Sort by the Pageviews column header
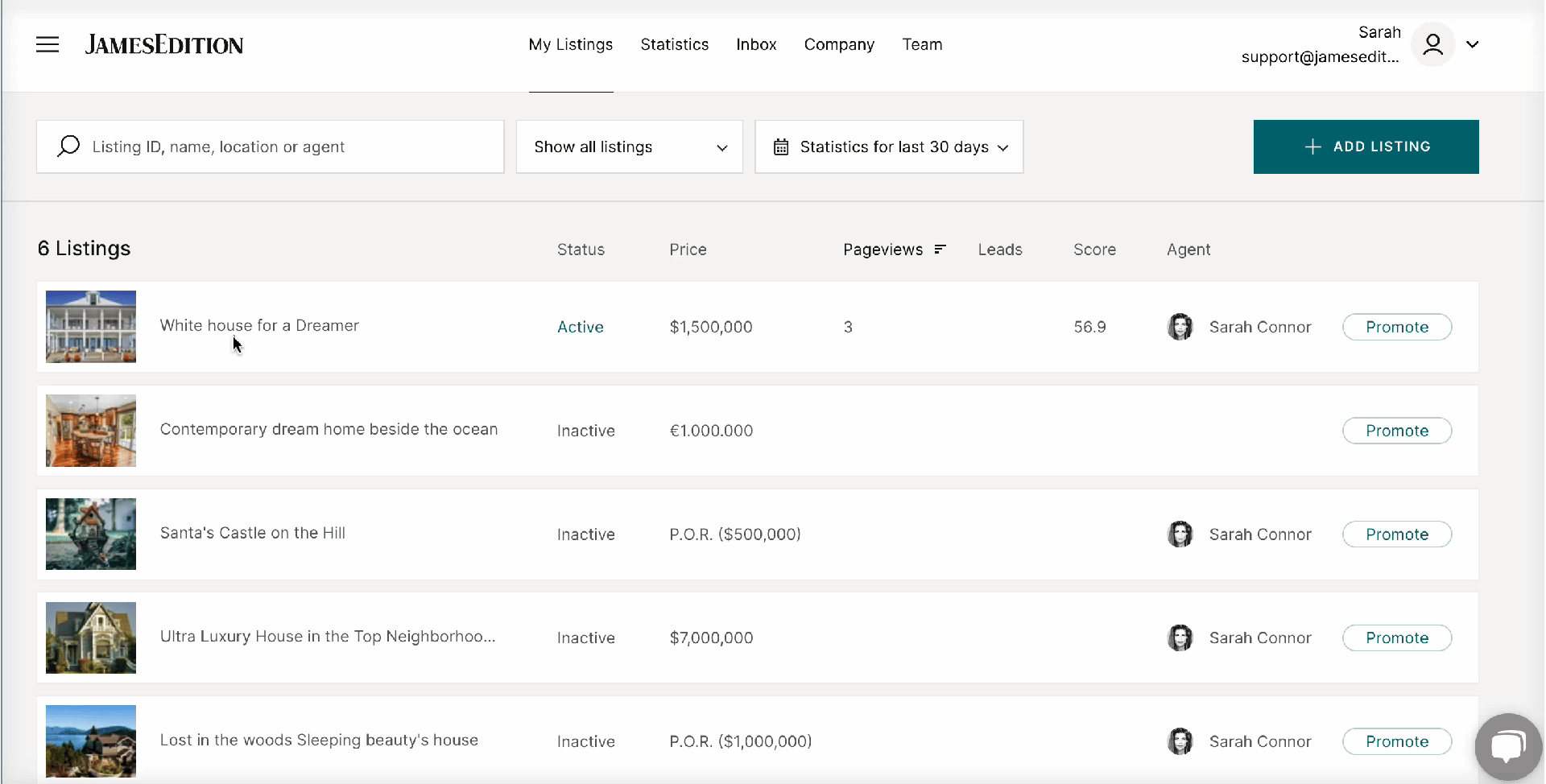The height and width of the screenshot is (784, 1546). click(x=883, y=250)
